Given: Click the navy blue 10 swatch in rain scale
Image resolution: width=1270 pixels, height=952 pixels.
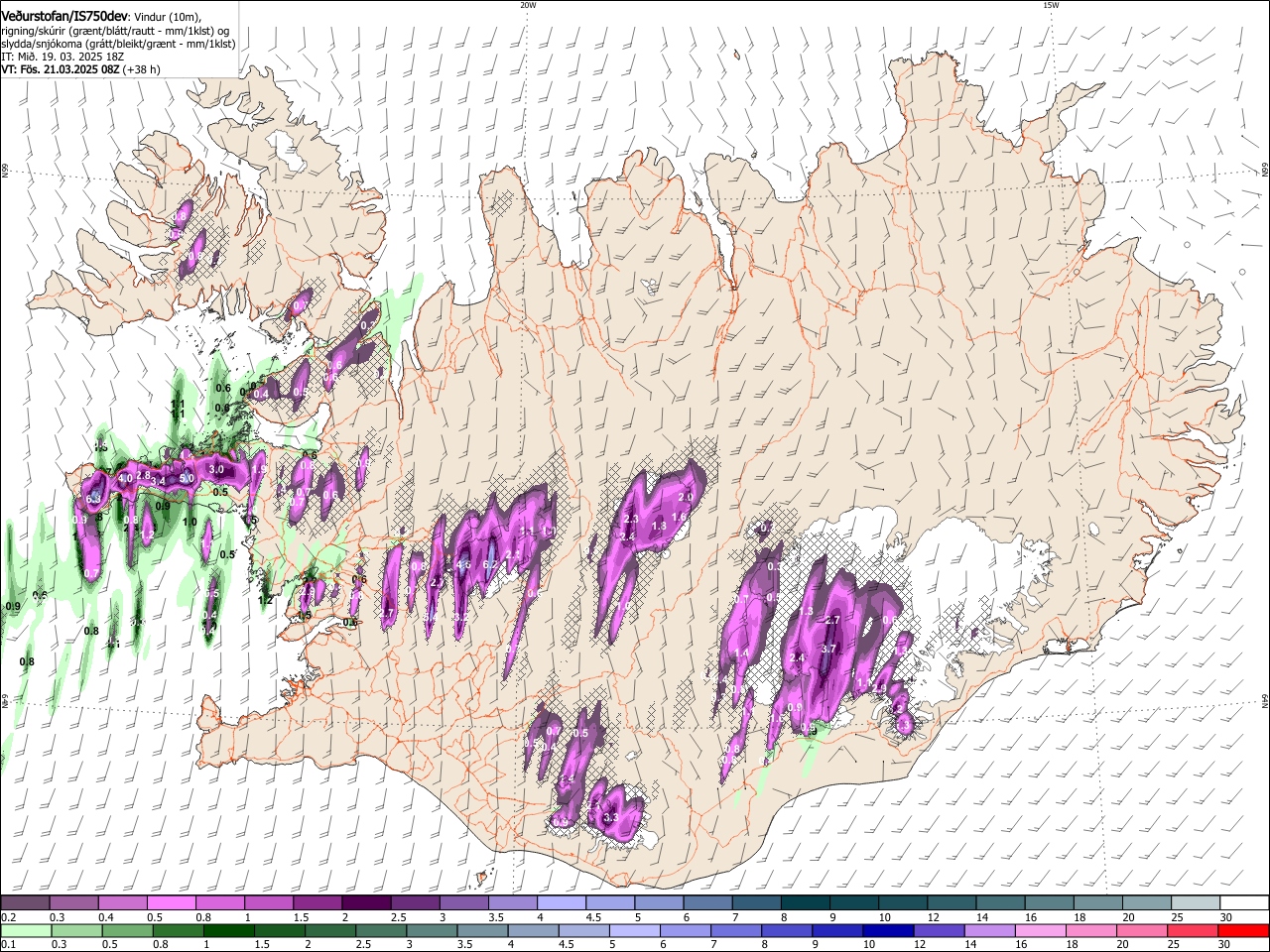Looking at the screenshot, I should (x=889, y=930).
